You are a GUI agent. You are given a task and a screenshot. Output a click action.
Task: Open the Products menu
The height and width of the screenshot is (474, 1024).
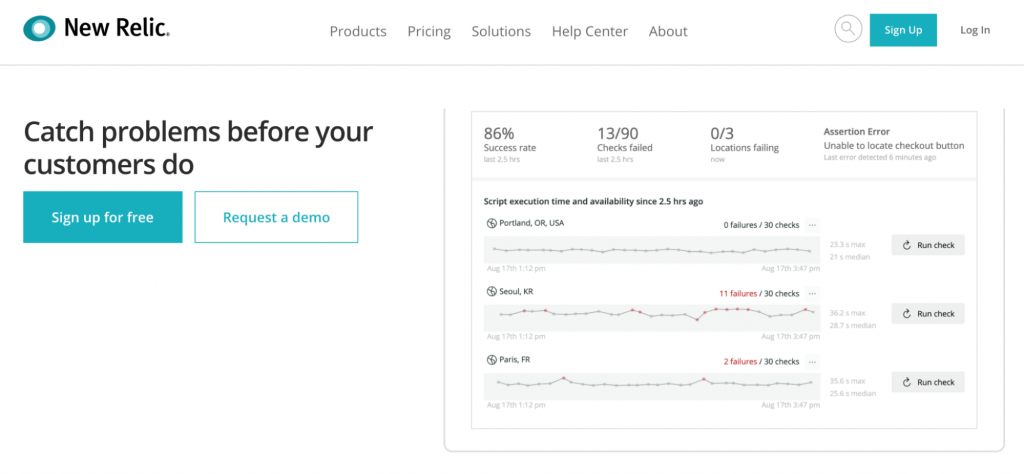click(x=358, y=31)
